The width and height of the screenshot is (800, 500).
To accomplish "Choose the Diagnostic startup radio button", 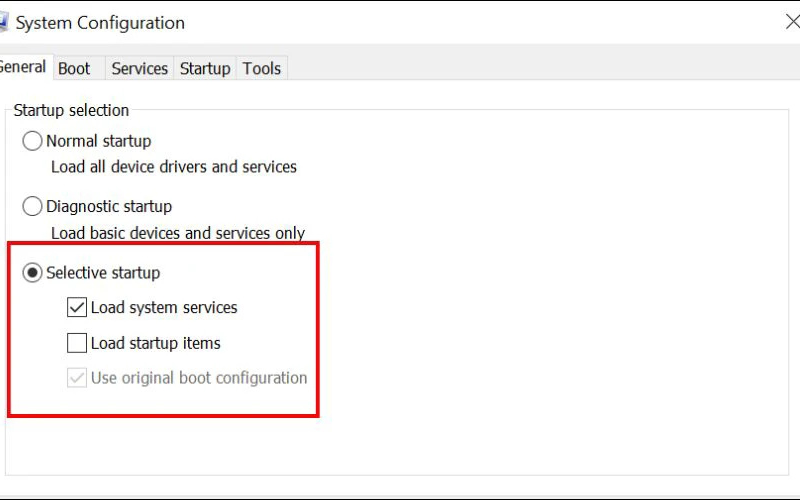I will pyautogui.click(x=33, y=206).
